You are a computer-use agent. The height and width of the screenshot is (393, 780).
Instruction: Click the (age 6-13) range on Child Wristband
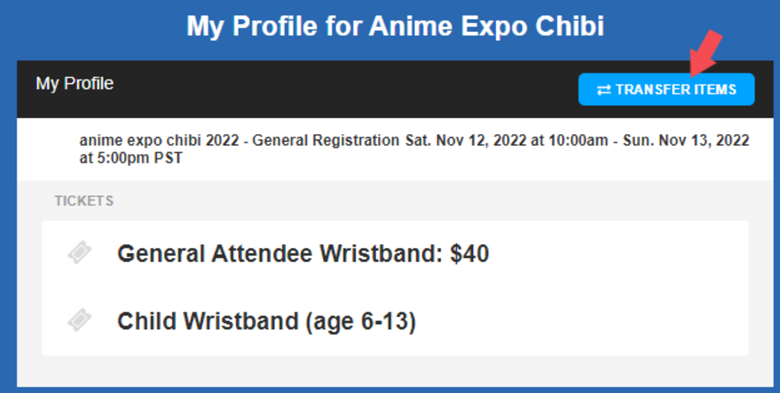point(359,322)
